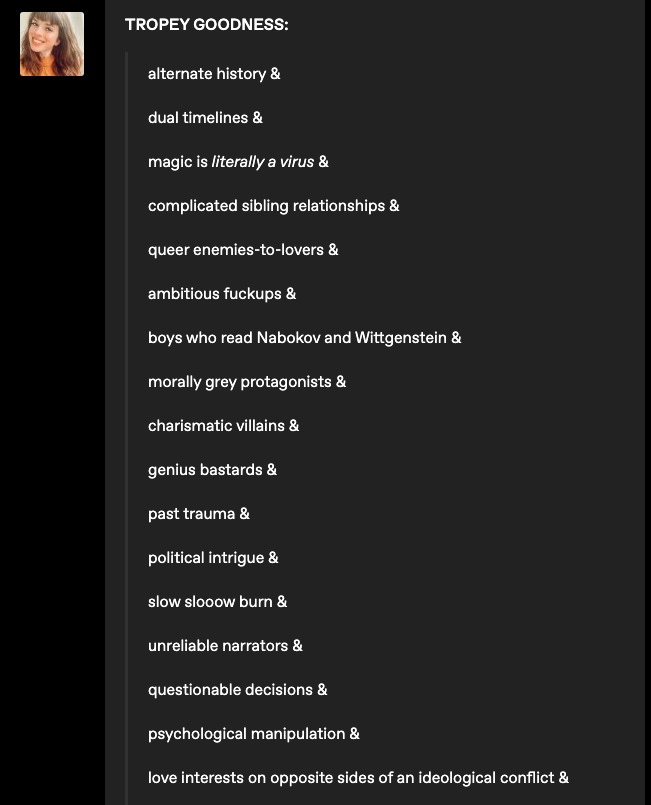This screenshot has height=805, width=651.
Task: Click the 'questionable decisions &' line
Action: (238, 690)
